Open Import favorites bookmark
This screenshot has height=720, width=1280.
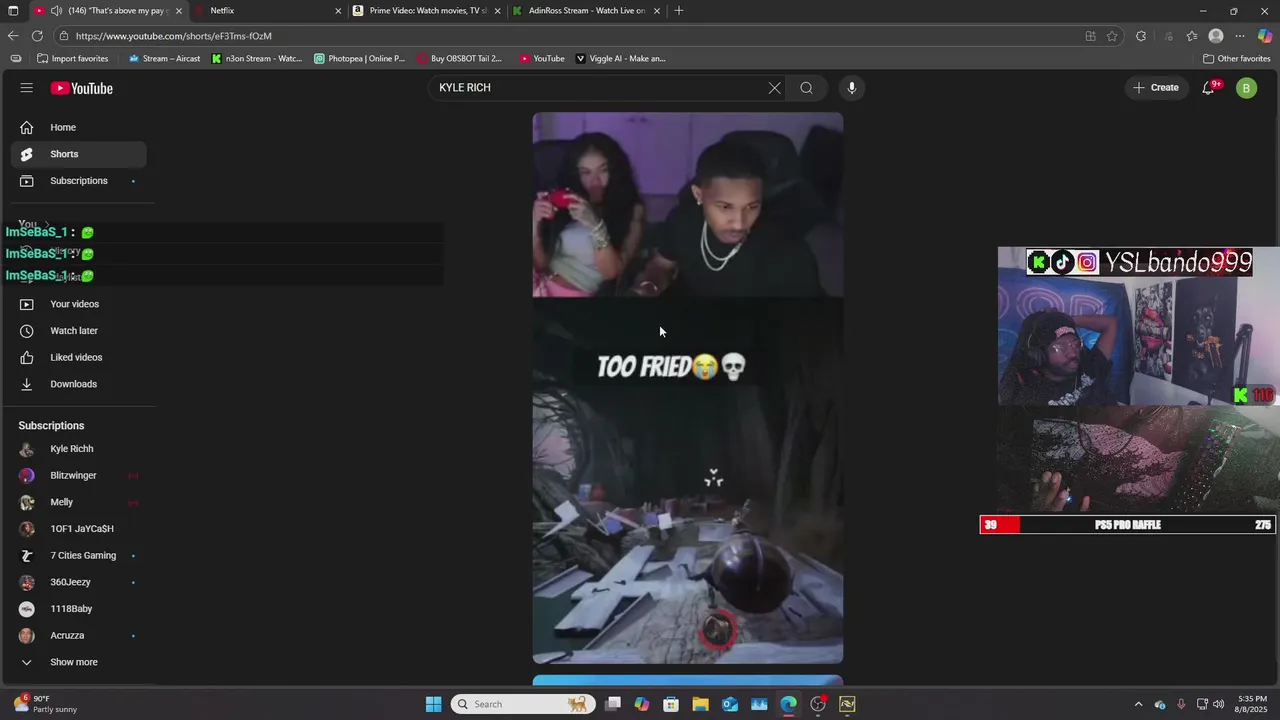[72, 58]
